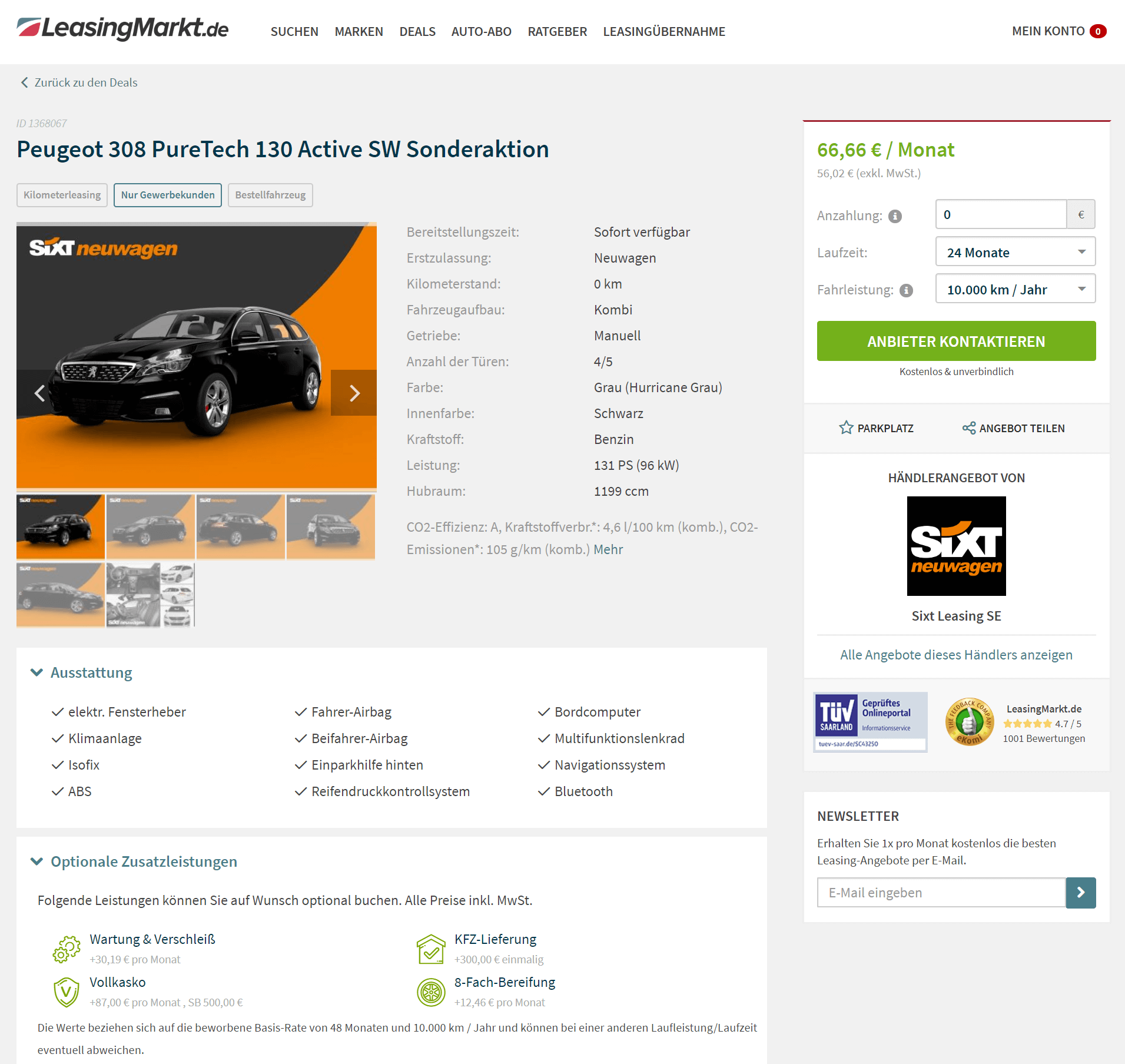Click the Nur Gewerbekunden tag
Image resolution: width=1125 pixels, height=1064 pixels.
pos(168,195)
